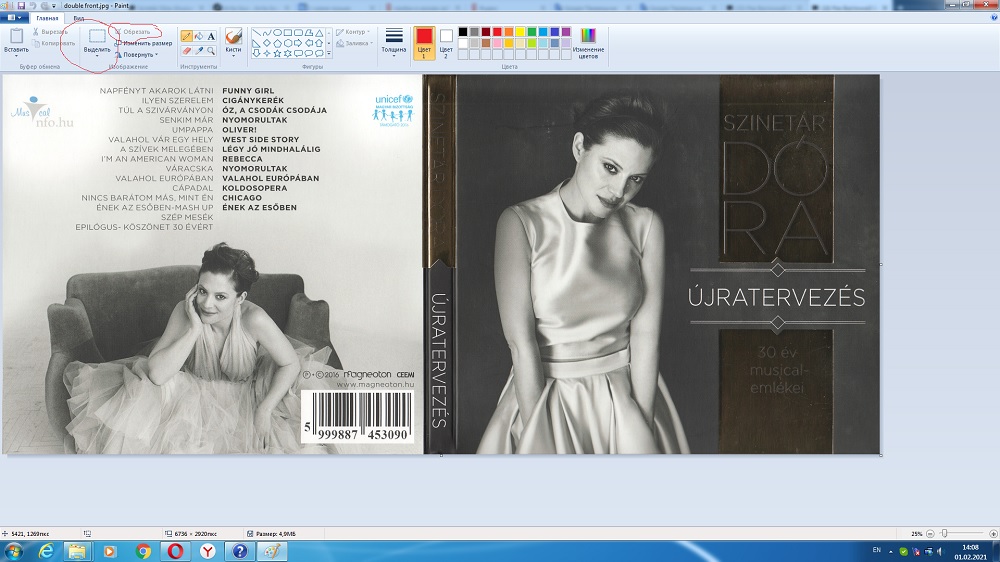
Task: Choose the Cloud callout shape
Action: point(319,54)
